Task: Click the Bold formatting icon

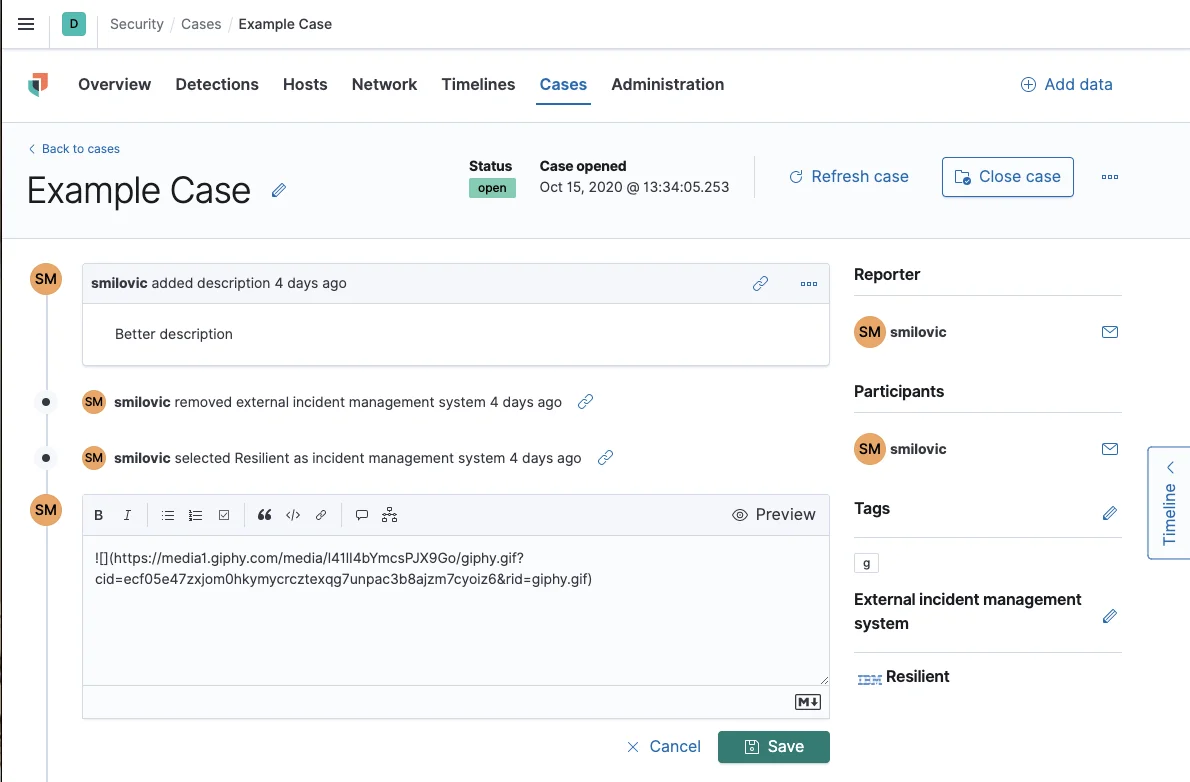Action: pyautogui.click(x=99, y=515)
